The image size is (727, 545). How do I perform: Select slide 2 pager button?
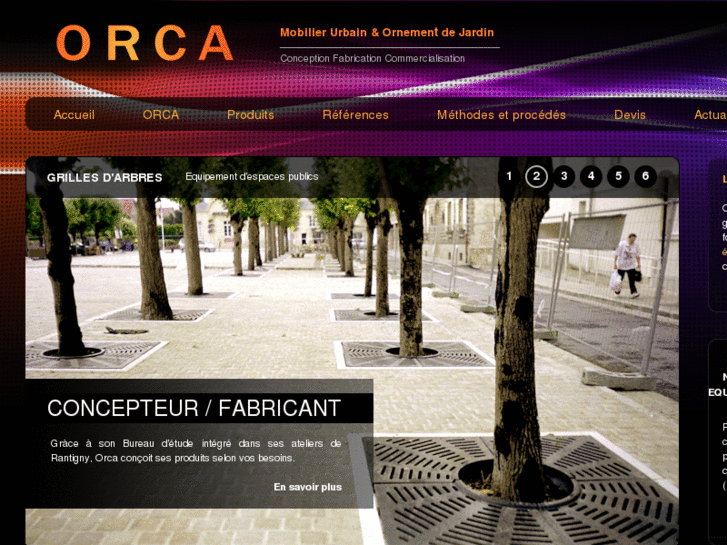(536, 176)
